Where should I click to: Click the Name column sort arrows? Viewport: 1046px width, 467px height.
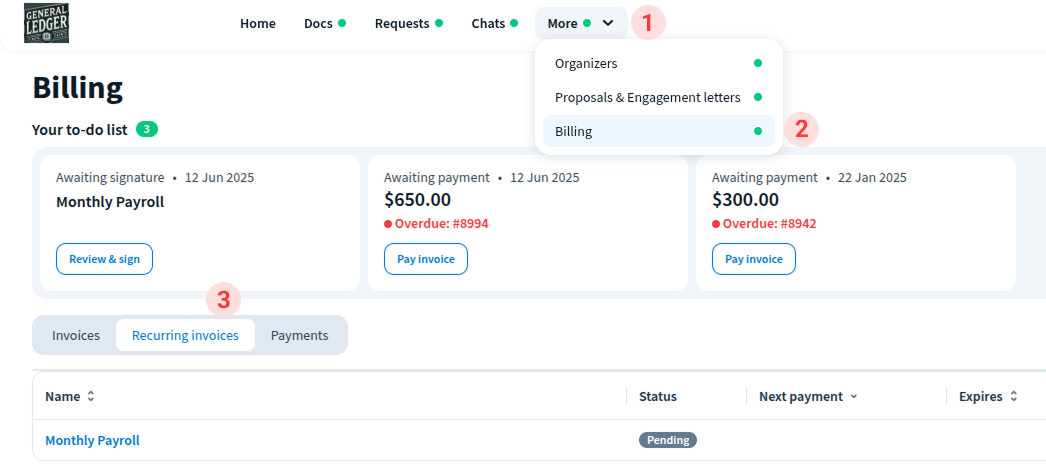click(x=91, y=397)
